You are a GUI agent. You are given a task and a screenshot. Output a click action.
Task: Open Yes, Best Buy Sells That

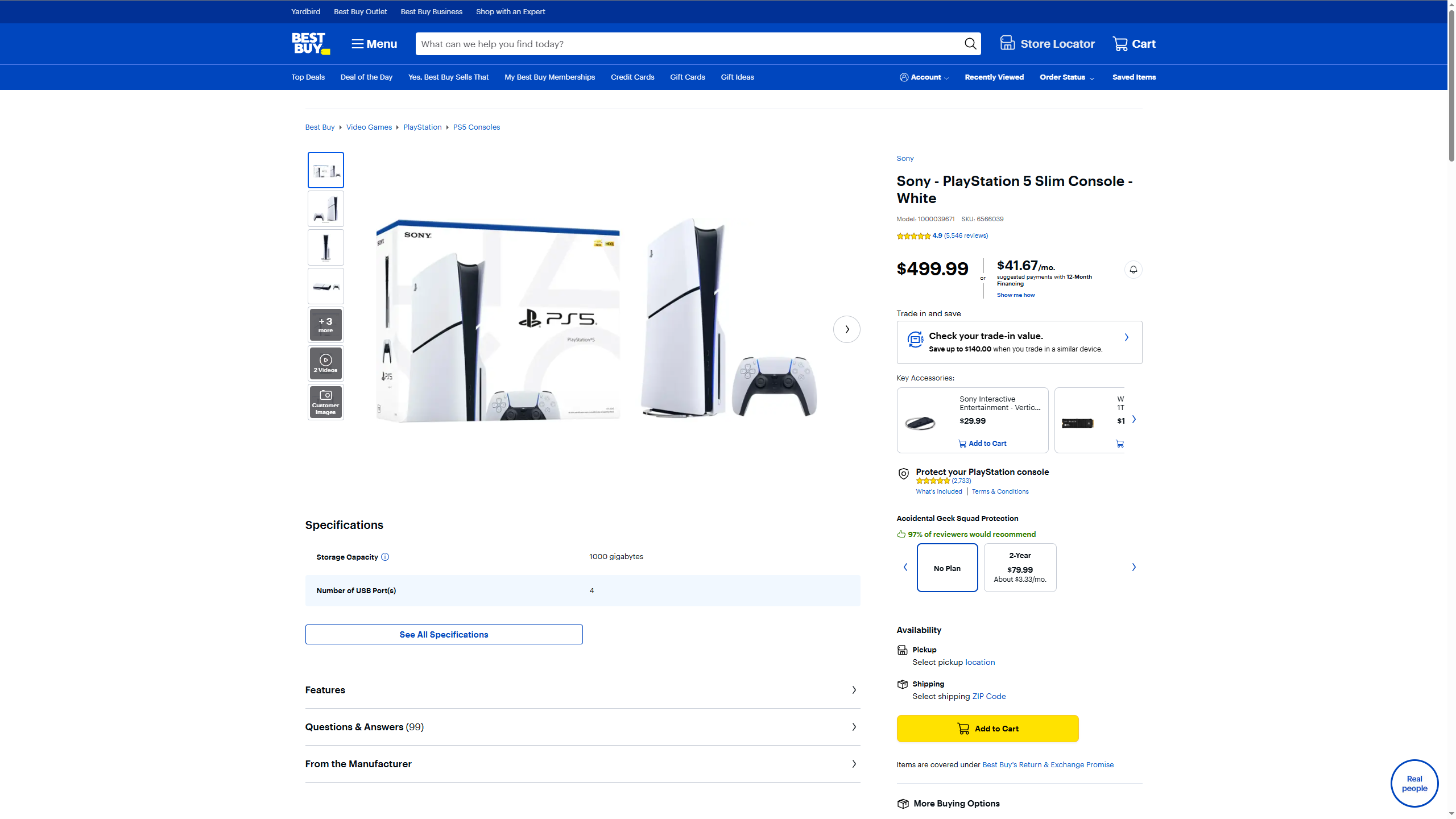coord(448,77)
